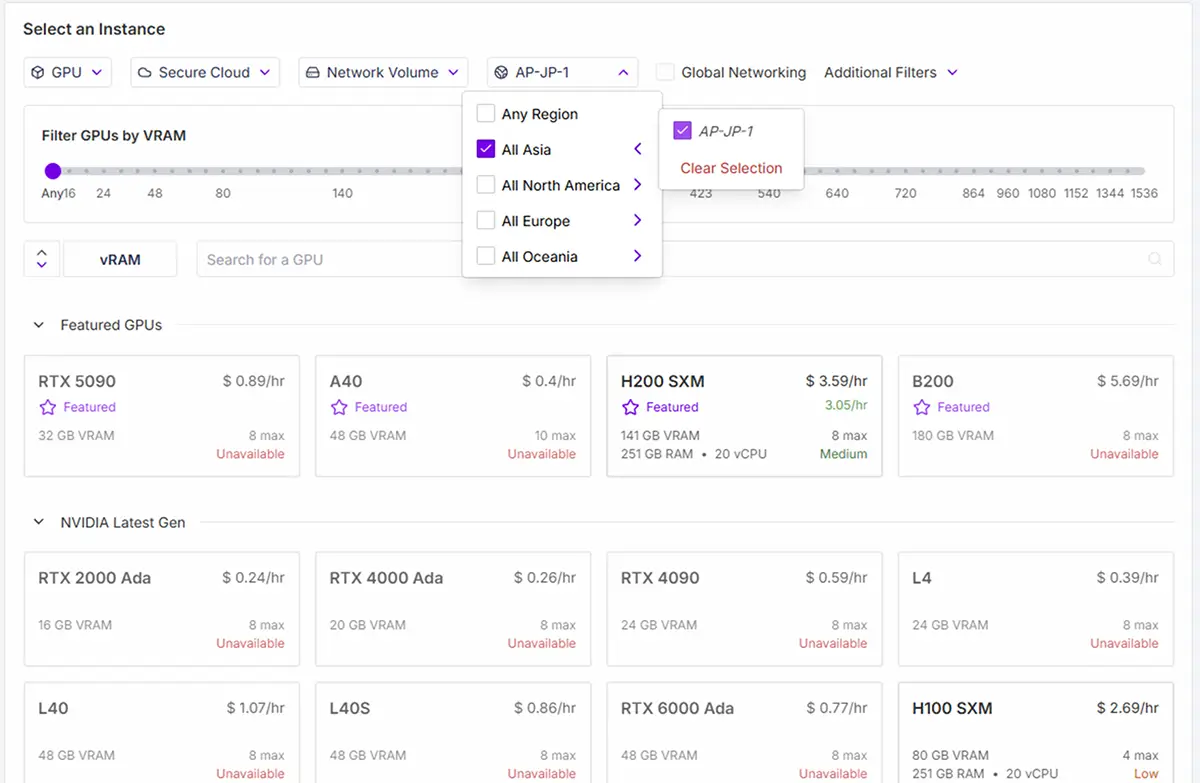Click the star icon on A40 card
This screenshot has width=1200, height=783.
339,407
